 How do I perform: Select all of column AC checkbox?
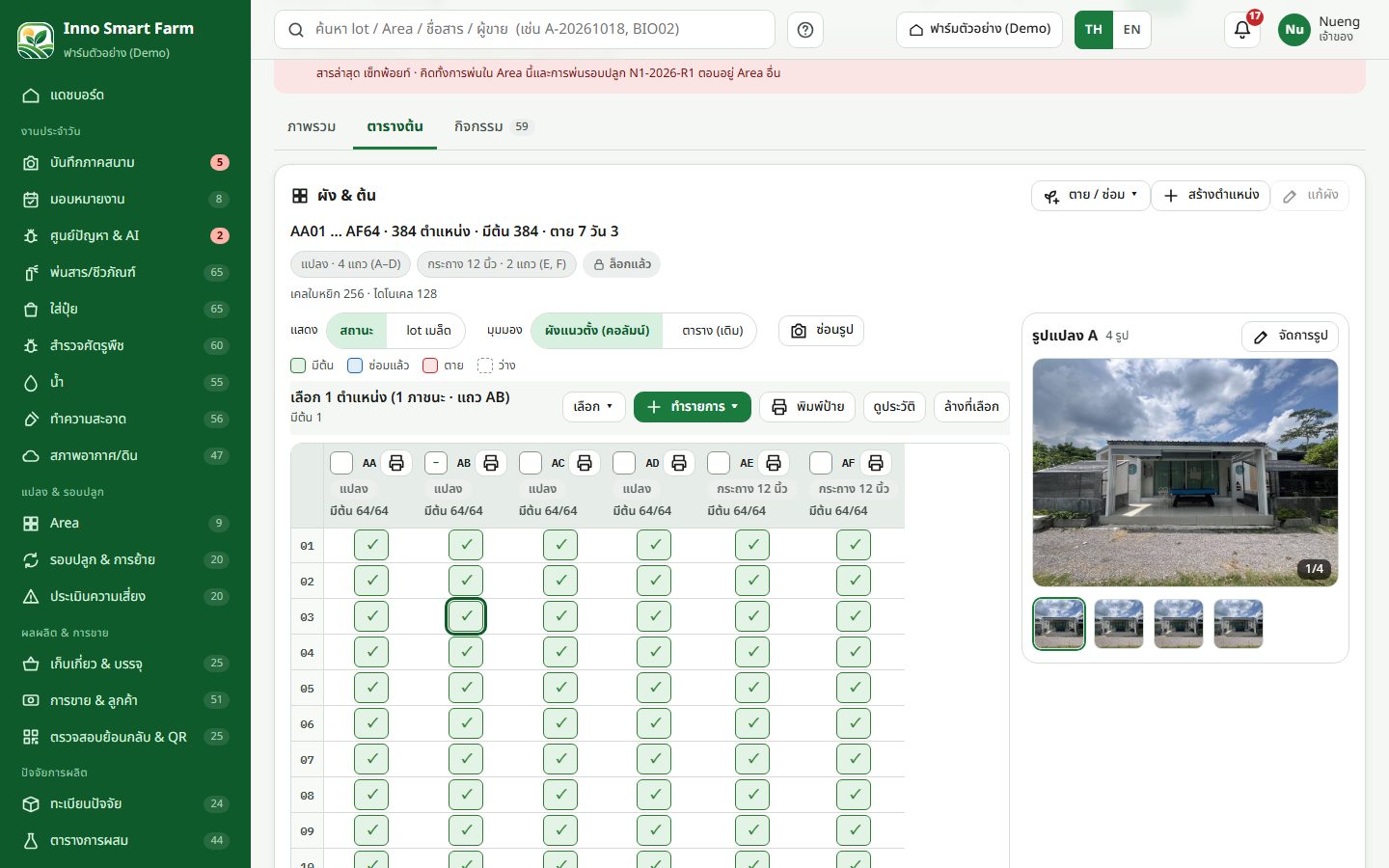click(x=531, y=463)
